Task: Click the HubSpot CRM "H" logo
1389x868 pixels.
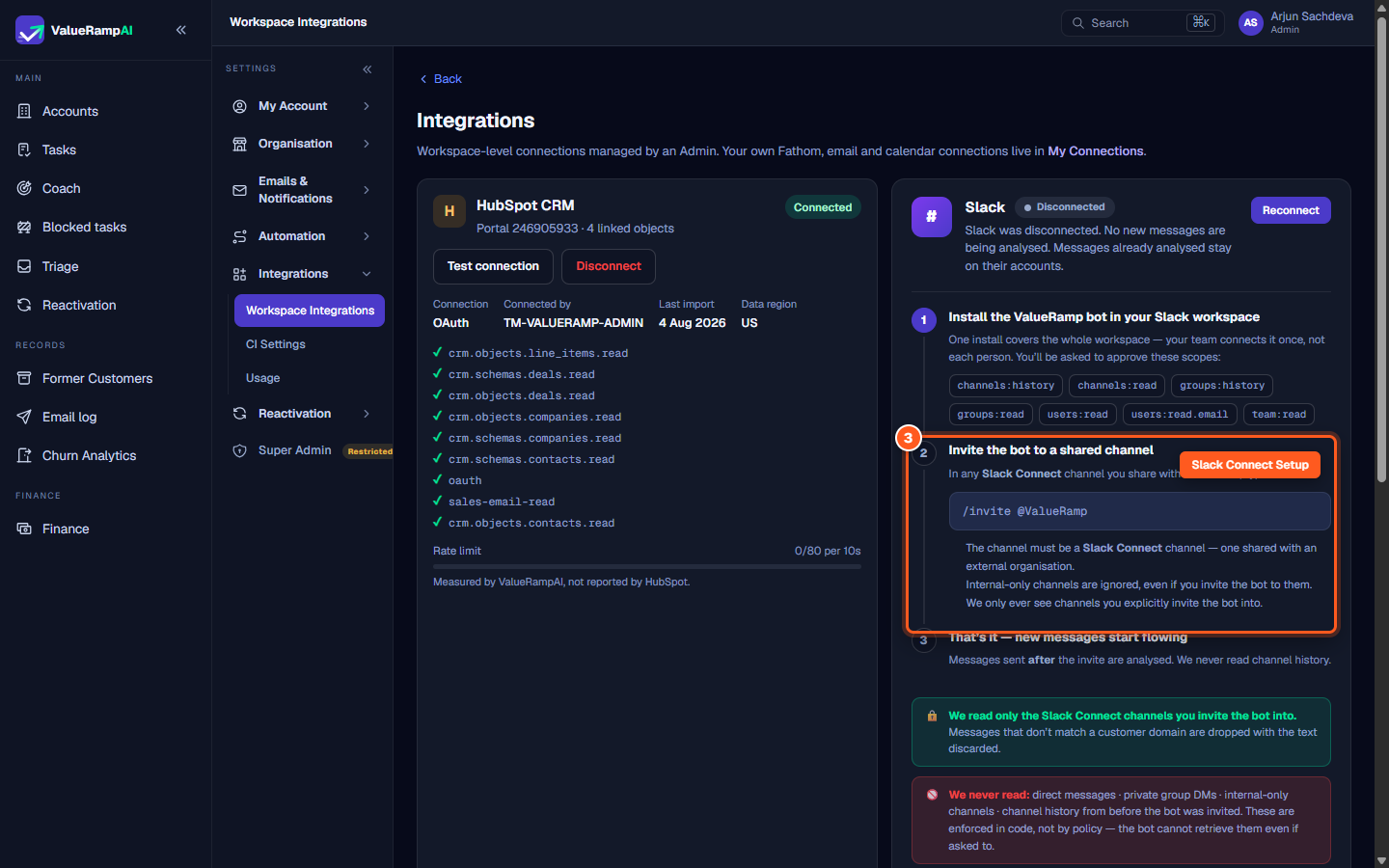Action: (449, 211)
